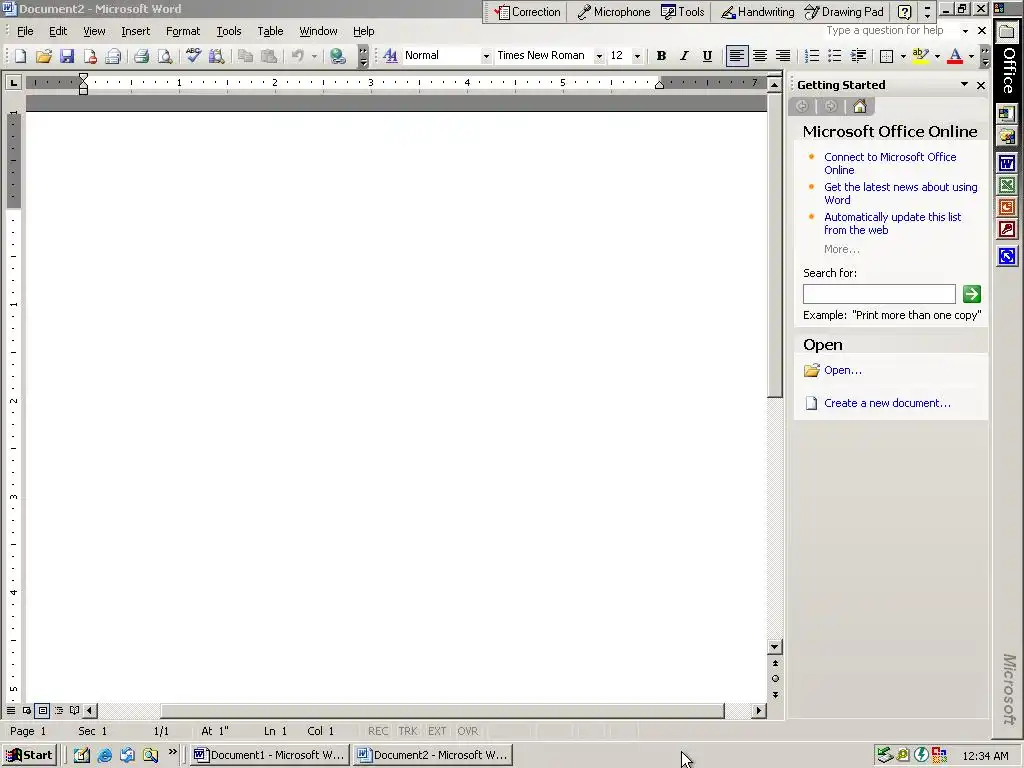Run Spelling and Grammar check icon
This screenshot has width=1024, height=768.
(193, 56)
